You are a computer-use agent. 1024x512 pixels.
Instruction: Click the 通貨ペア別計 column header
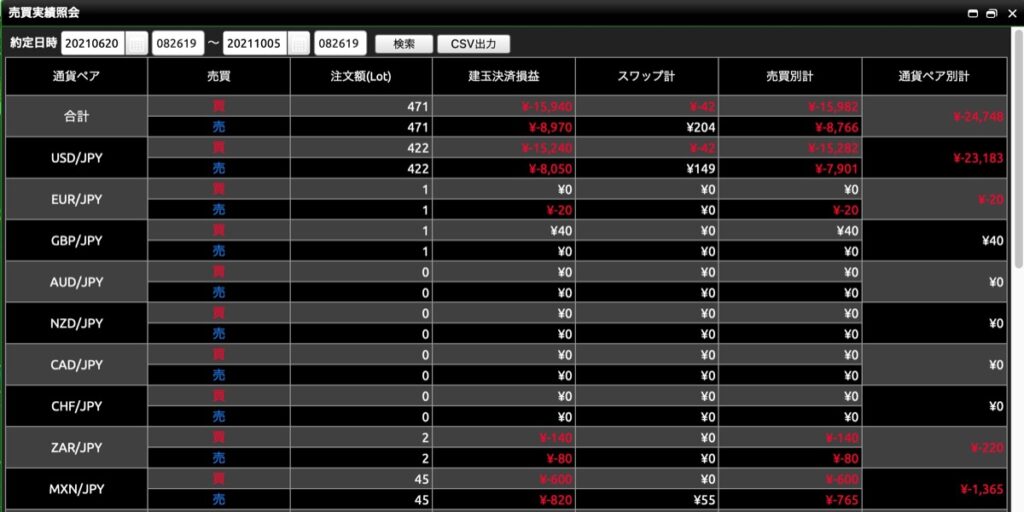[x=935, y=76]
